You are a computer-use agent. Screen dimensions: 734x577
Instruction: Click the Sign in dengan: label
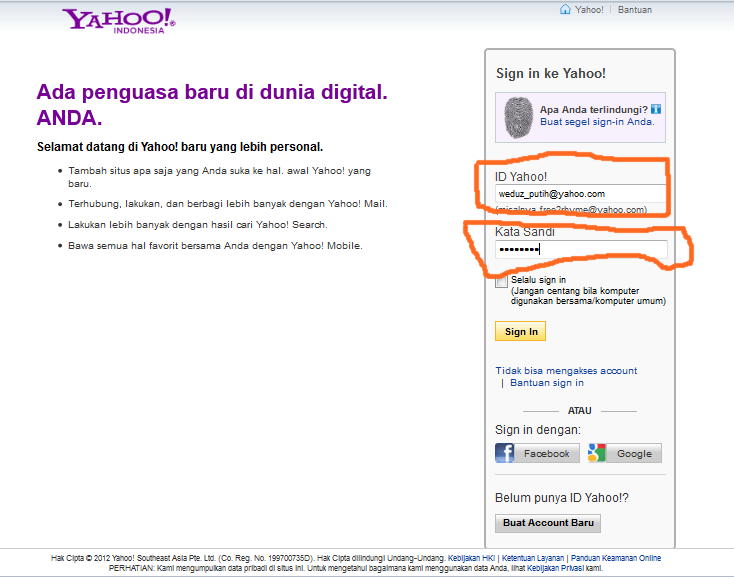coord(538,430)
